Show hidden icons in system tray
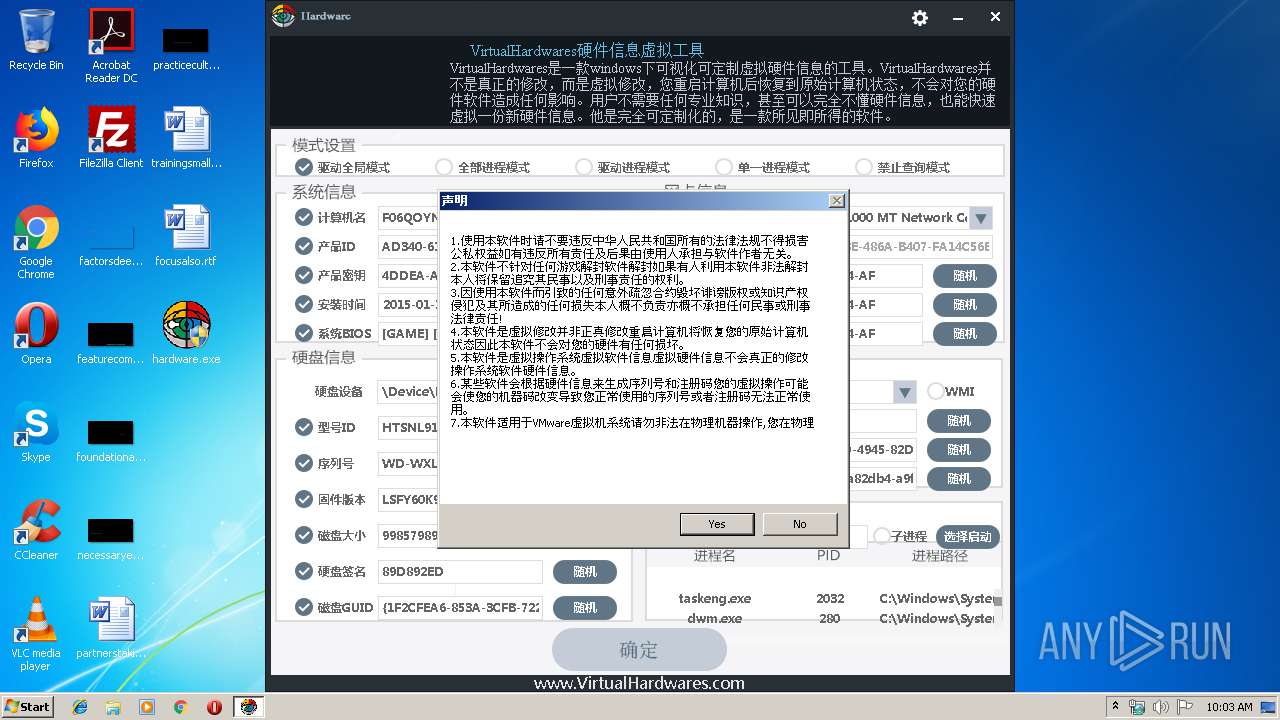Viewport: 1280px width, 720px height. 1115,707
